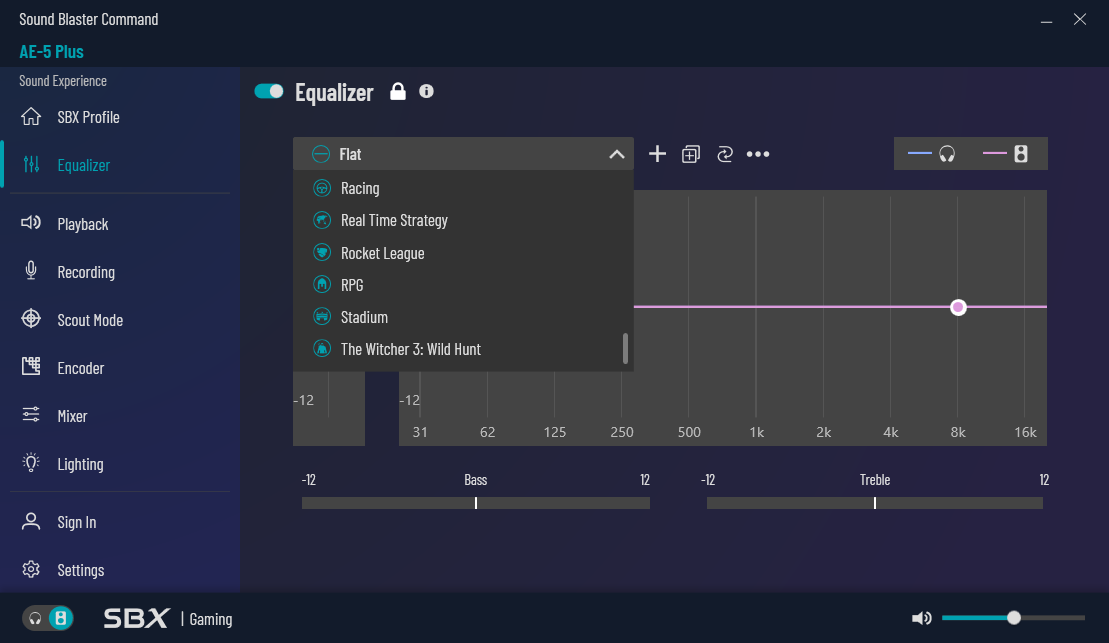Collapse the Flat preset dropdown
The width and height of the screenshot is (1109, 643).
(x=617, y=154)
